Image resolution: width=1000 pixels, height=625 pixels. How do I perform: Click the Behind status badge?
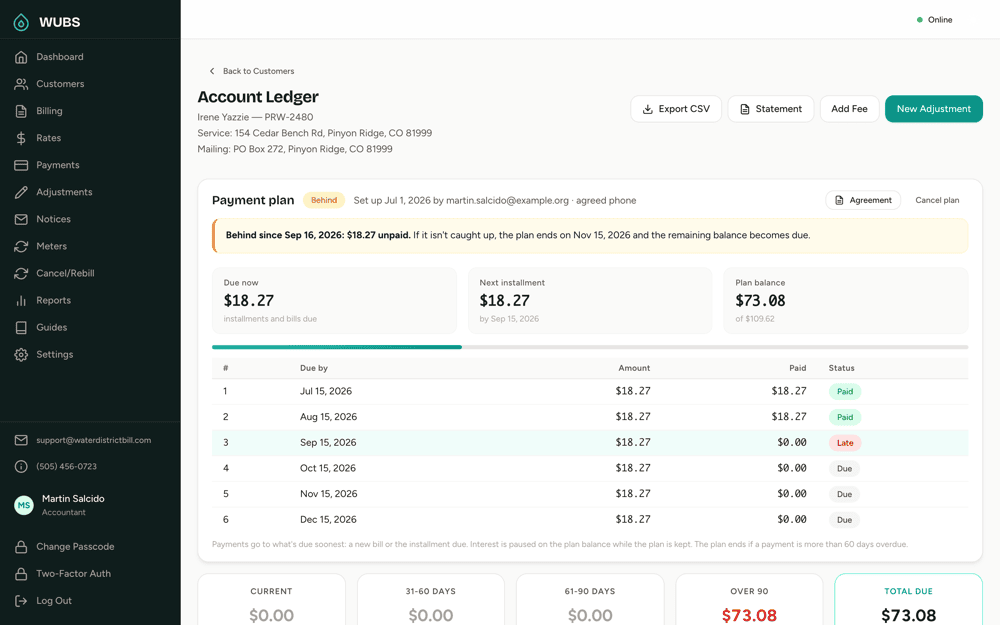[324, 200]
